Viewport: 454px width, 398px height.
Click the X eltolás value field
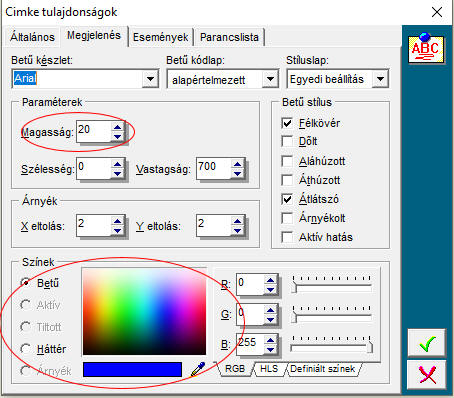tap(94, 226)
